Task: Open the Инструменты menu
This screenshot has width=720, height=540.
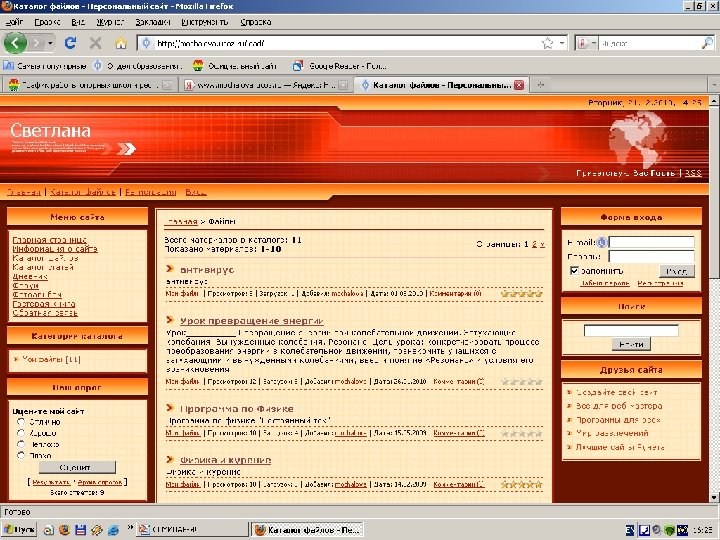Action: pos(204,22)
